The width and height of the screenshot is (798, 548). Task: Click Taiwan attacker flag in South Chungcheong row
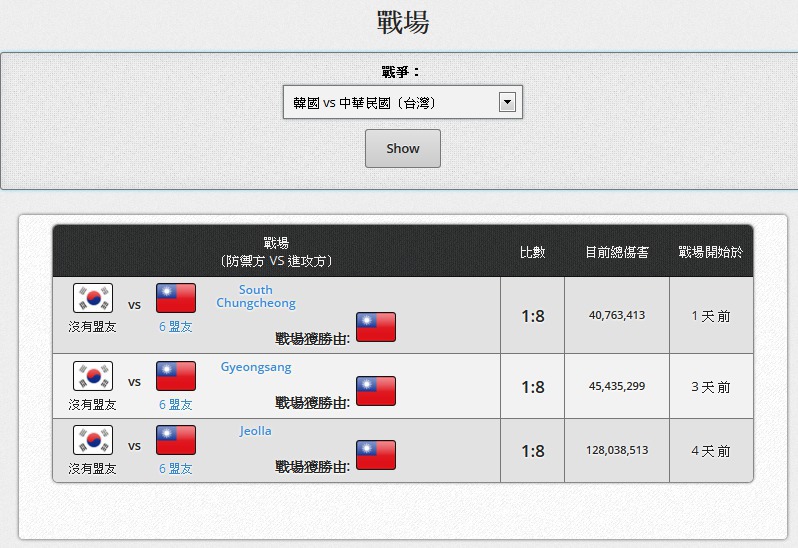[176, 298]
